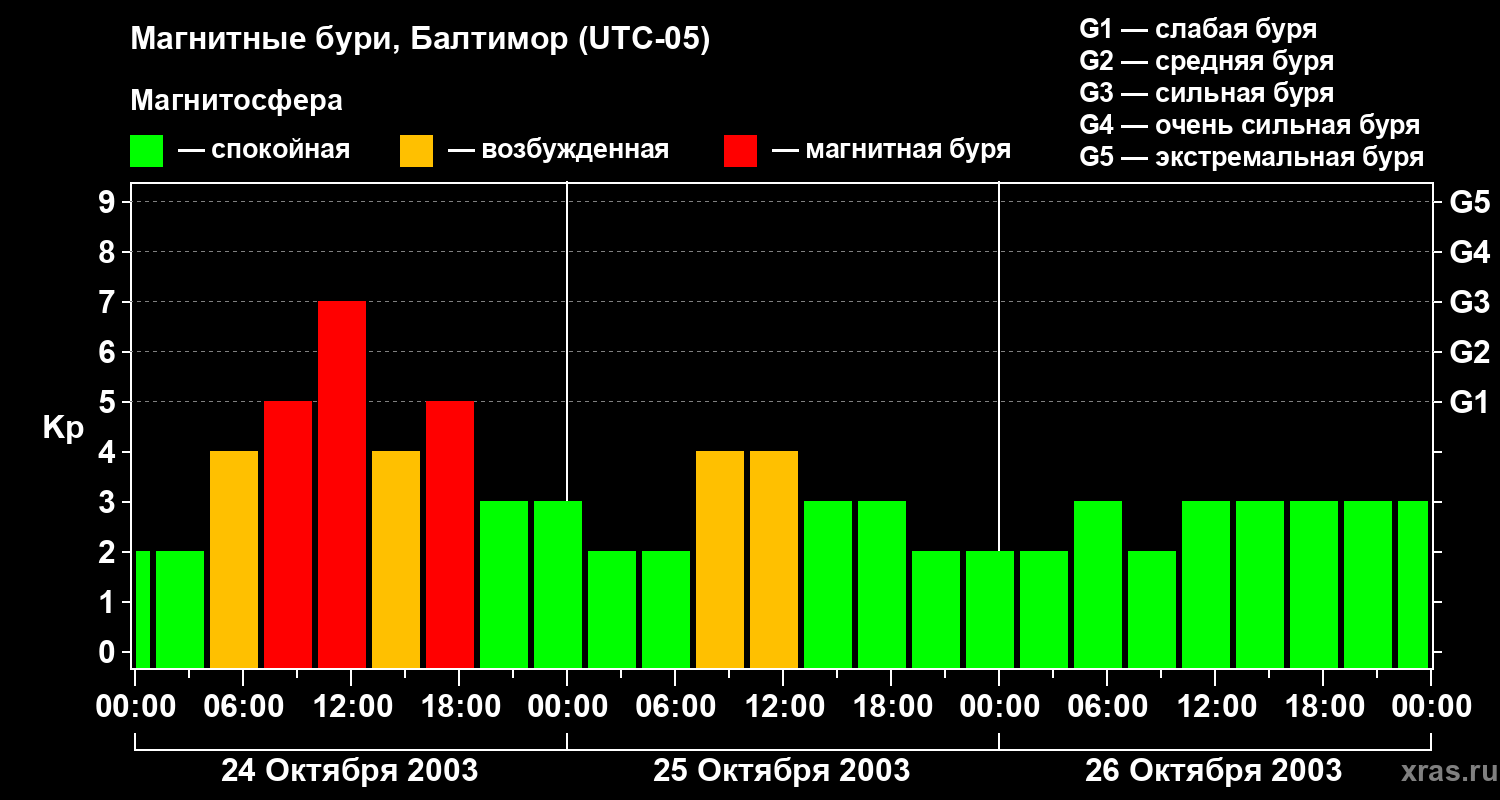Click the 'G3 — сильная буря' legend line
Screen dimensions: 1500x800
click(x=1207, y=93)
